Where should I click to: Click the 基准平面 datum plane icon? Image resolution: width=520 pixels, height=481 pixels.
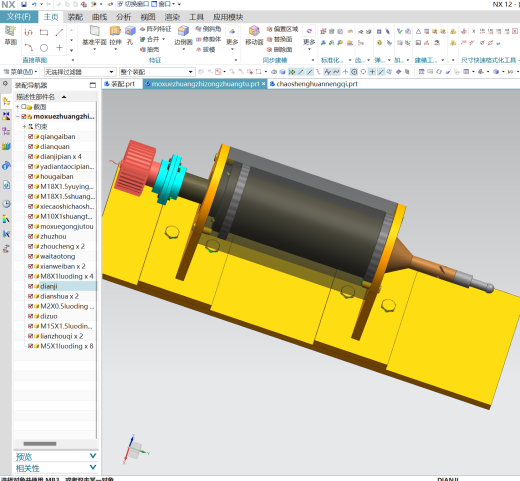pos(95,31)
